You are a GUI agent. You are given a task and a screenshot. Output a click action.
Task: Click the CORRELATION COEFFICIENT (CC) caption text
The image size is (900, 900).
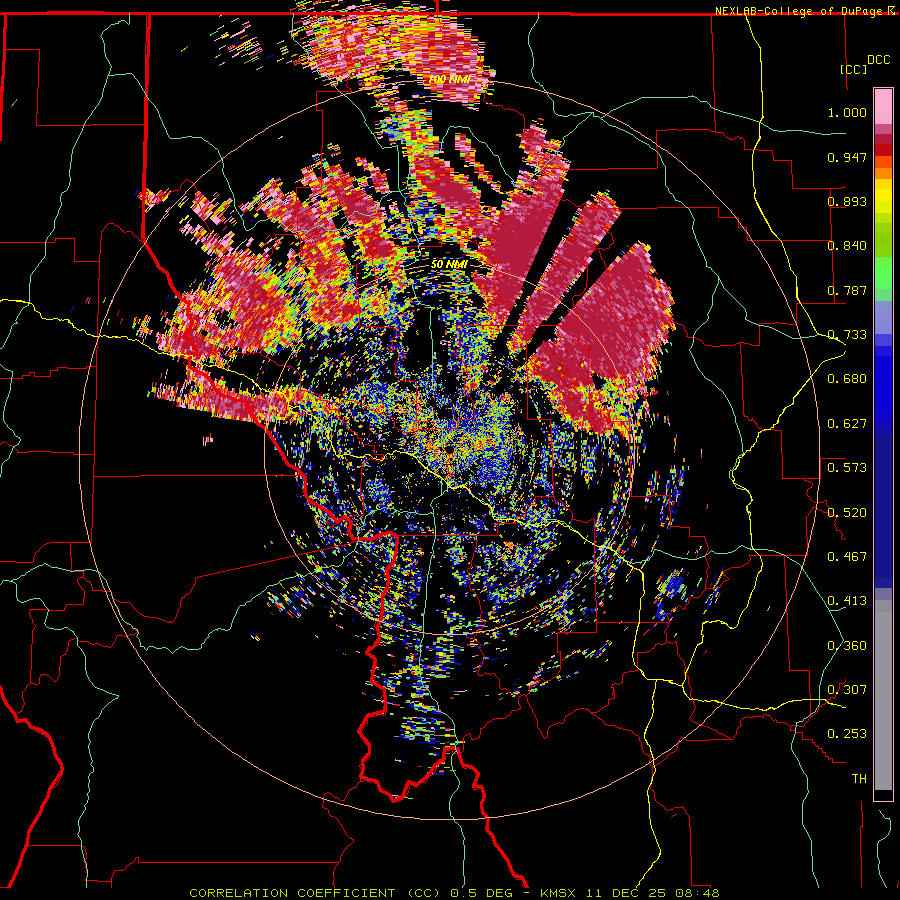click(x=315, y=893)
